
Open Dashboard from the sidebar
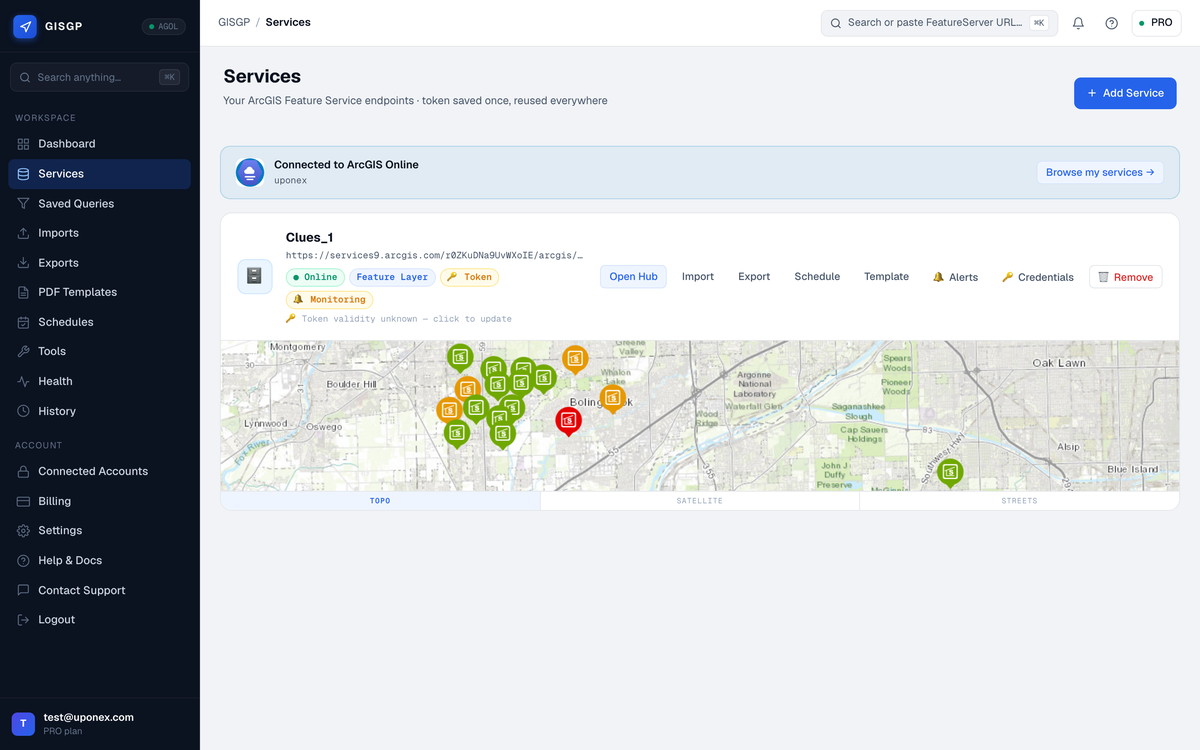(x=99, y=144)
